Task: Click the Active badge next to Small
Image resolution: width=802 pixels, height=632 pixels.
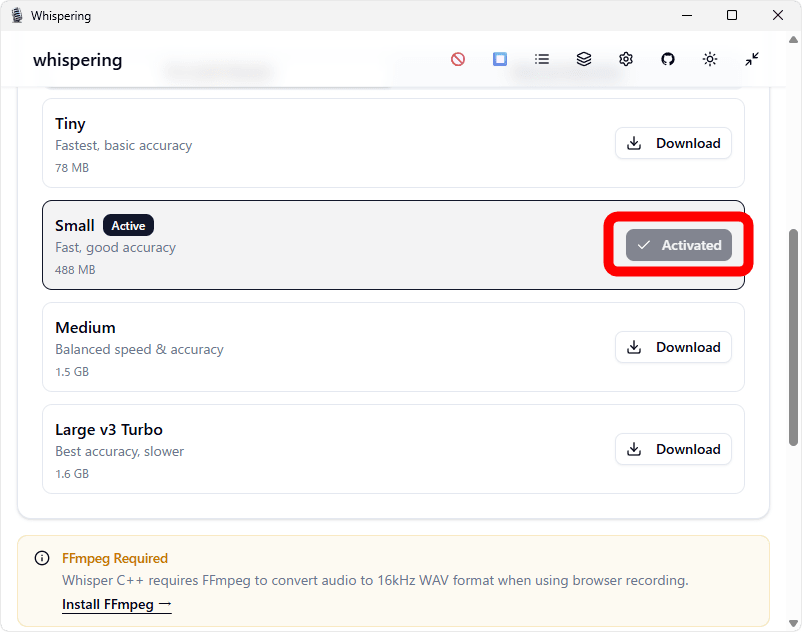Action: [128, 226]
